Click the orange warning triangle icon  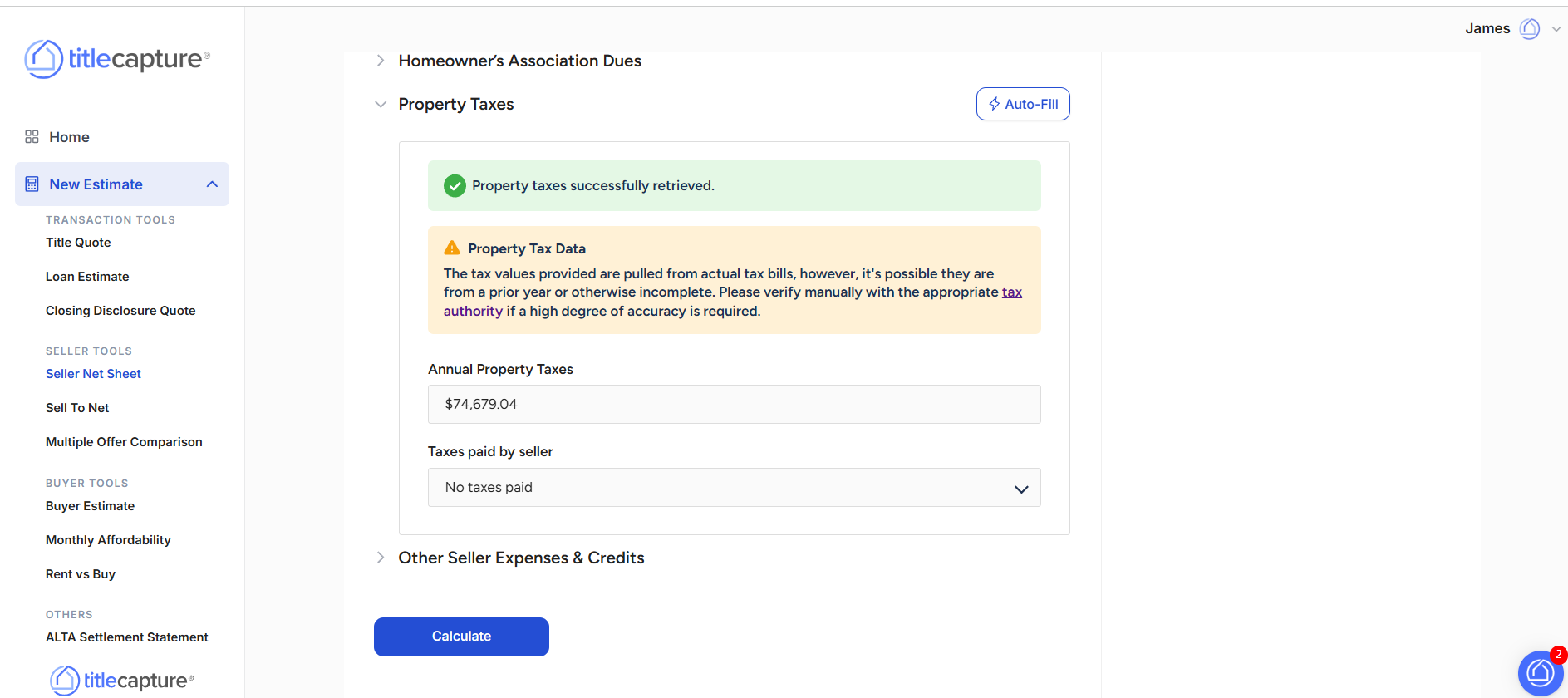click(x=452, y=248)
